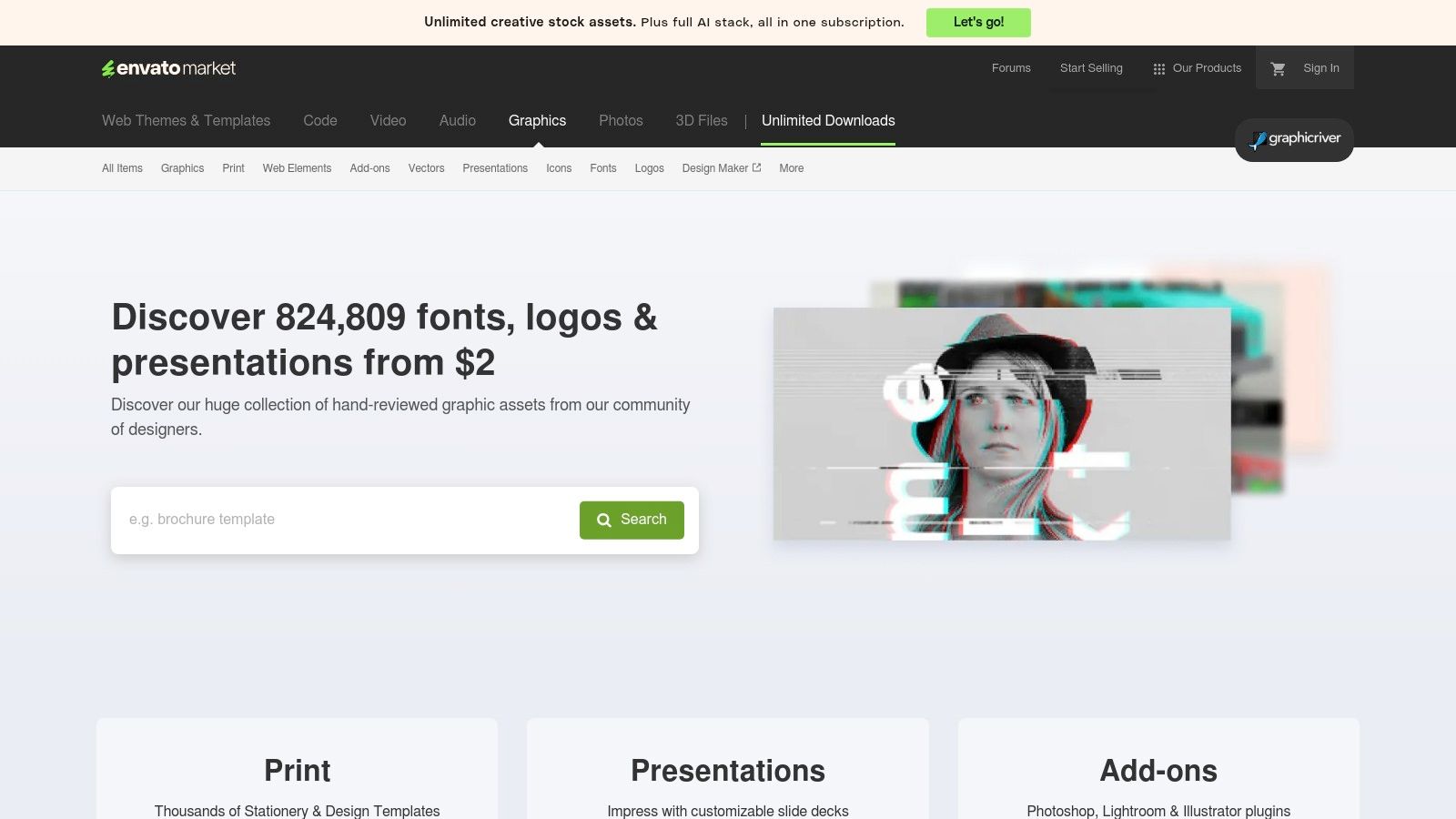
Task: Click the Let's go! promotional button
Action: click(x=978, y=22)
